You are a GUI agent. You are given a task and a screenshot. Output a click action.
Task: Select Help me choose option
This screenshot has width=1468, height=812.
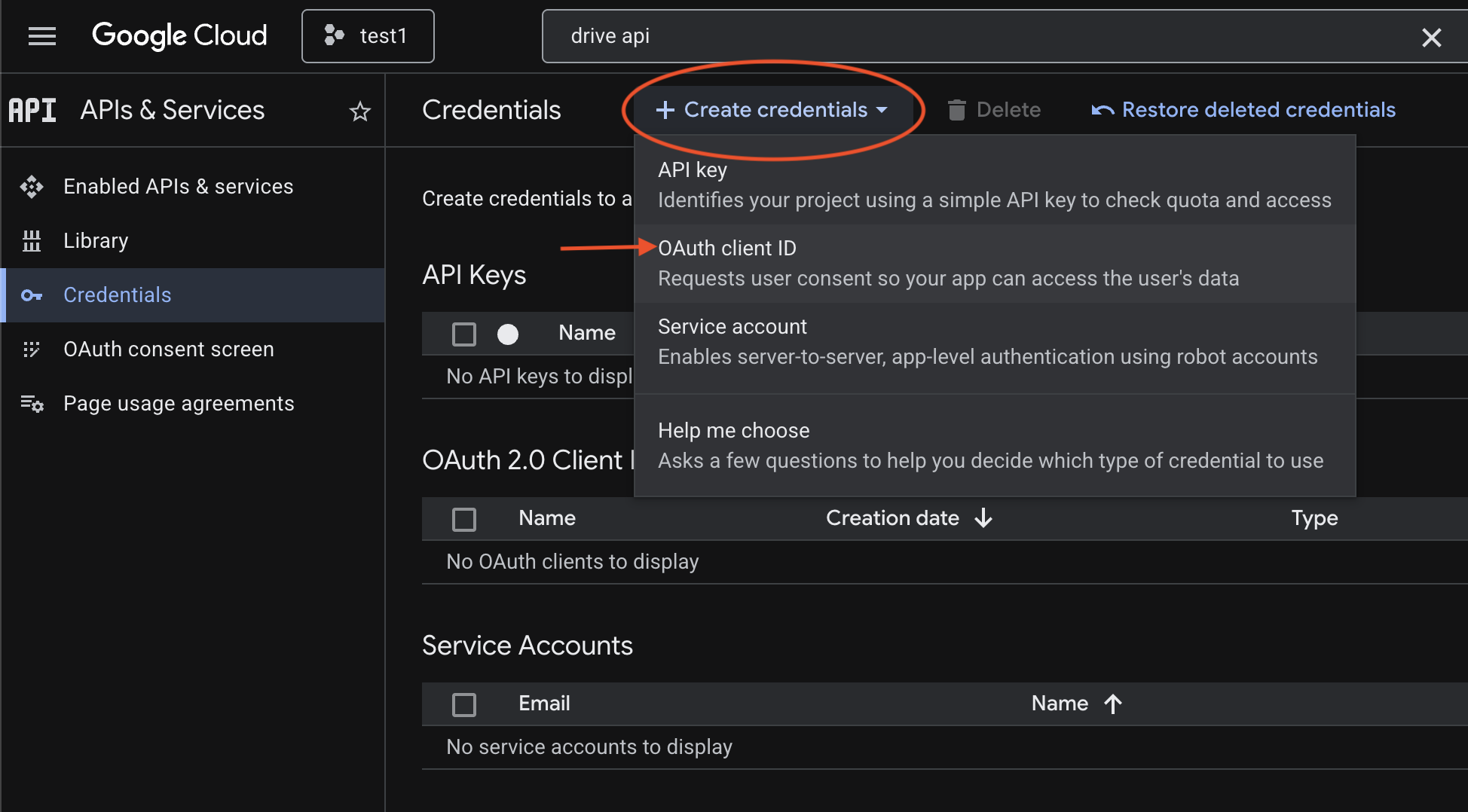point(733,430)
